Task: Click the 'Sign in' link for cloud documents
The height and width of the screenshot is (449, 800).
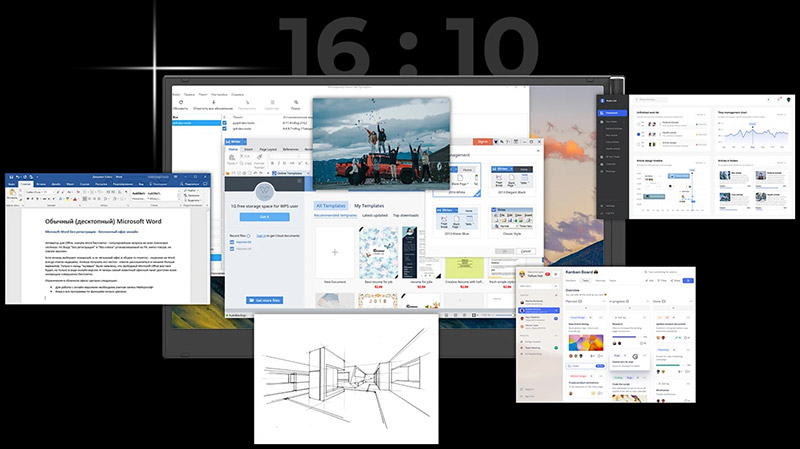Action: click(x=261, y=236)
